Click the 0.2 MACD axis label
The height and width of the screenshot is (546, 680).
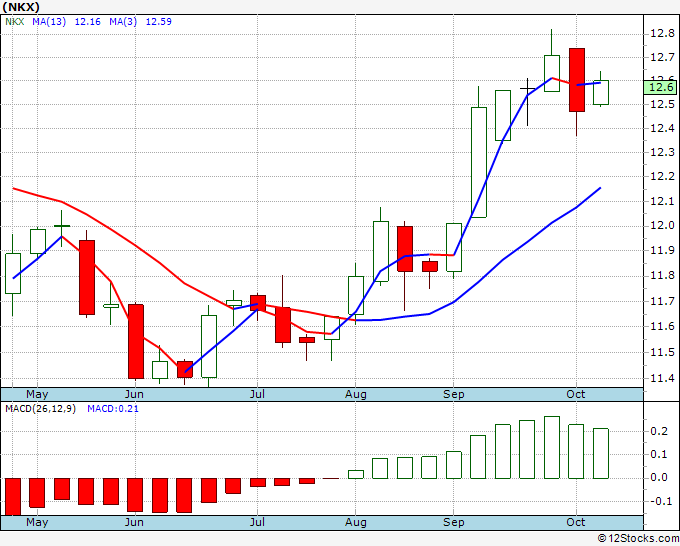(x=659, y=431)
